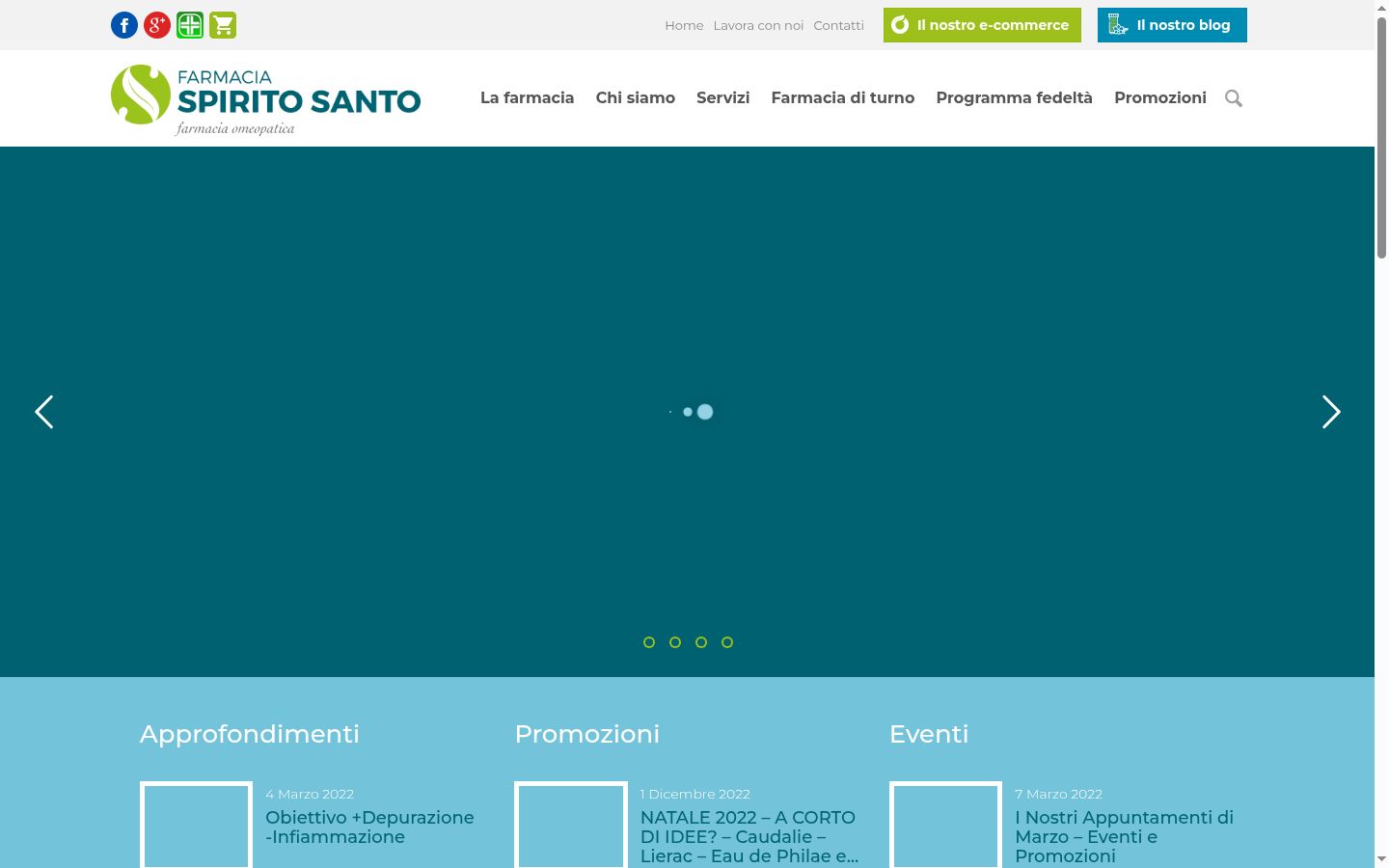Click the Farmacia Spirito Santo logo
Image resolution: width=1389 pixels, height=868 pixels.
tap(266, 100)
